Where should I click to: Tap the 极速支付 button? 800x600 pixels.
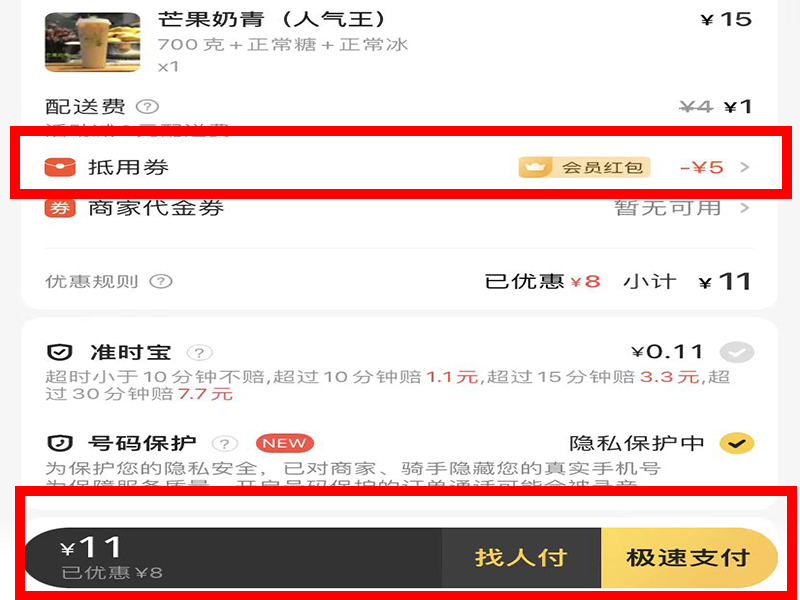[689, 558]
